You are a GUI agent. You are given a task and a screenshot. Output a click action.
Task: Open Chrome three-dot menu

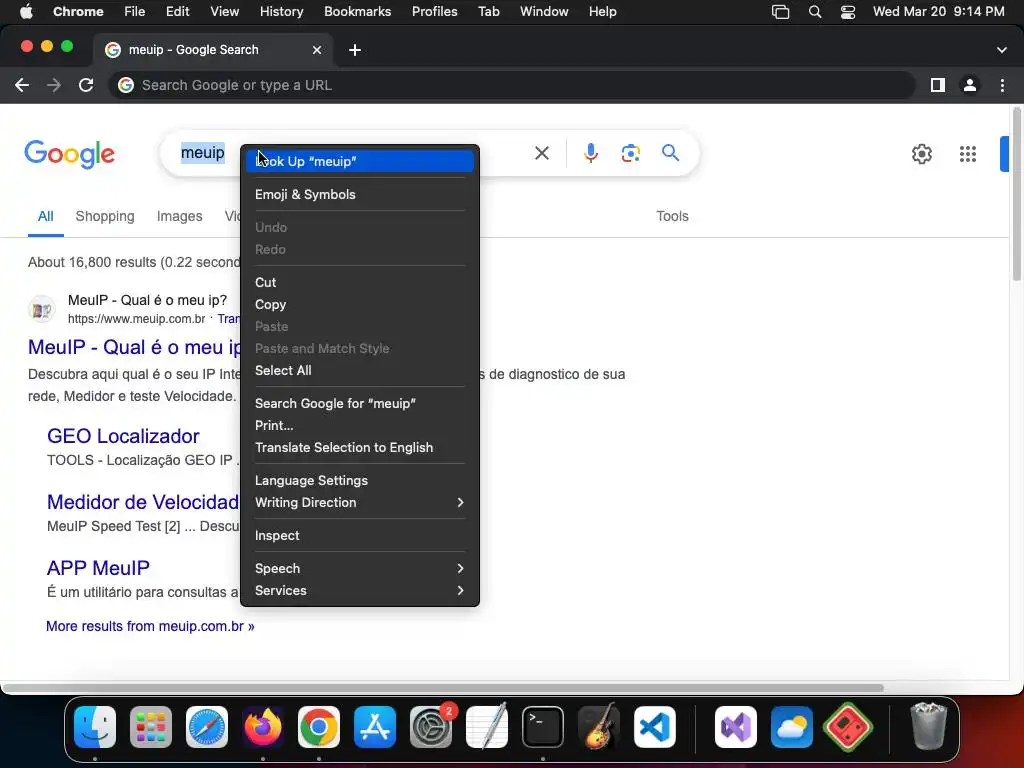pos(1002,85)
